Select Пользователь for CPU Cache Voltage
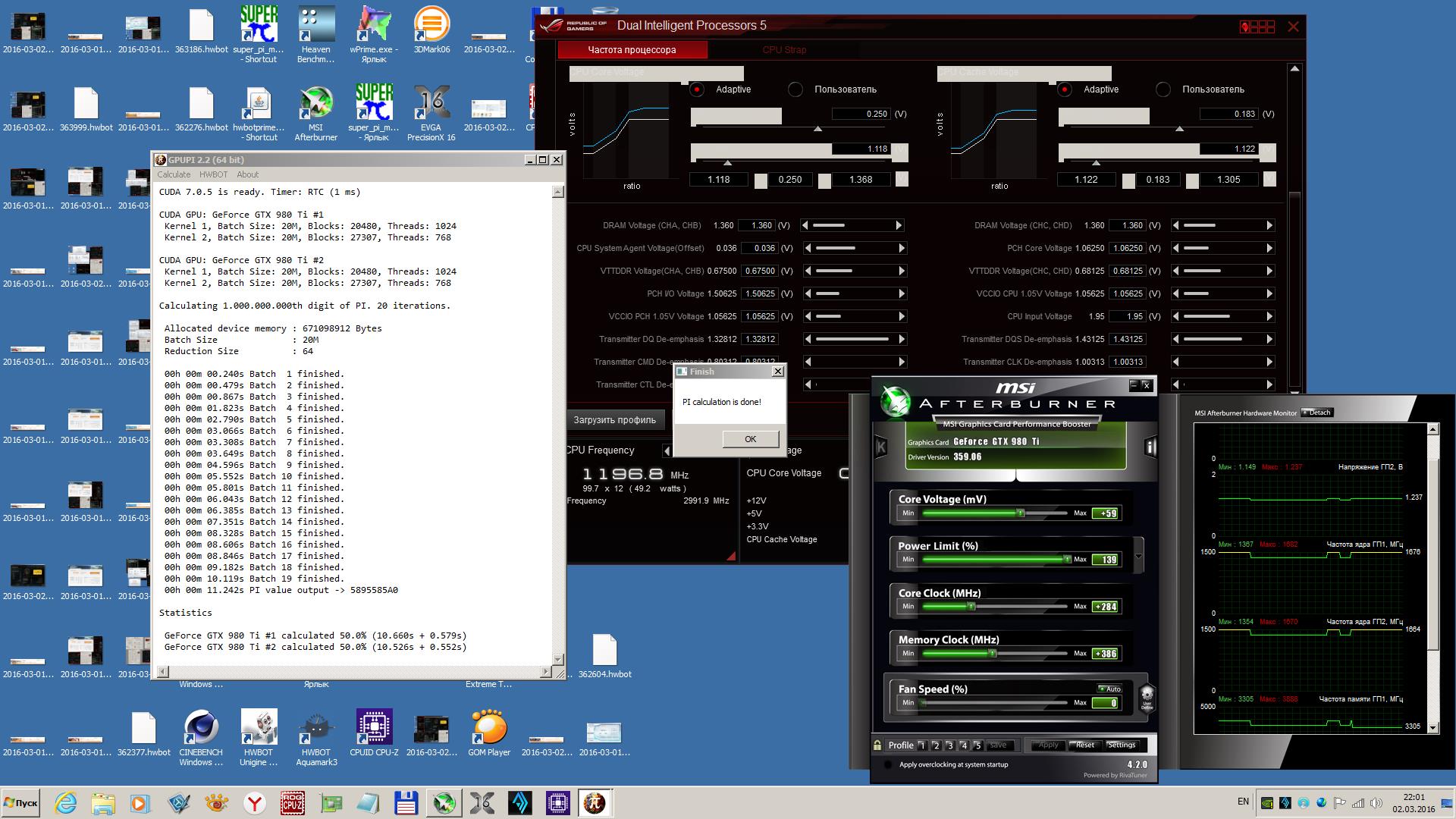The width and height of the screenshot is (1456, 819). (1163, 89)
